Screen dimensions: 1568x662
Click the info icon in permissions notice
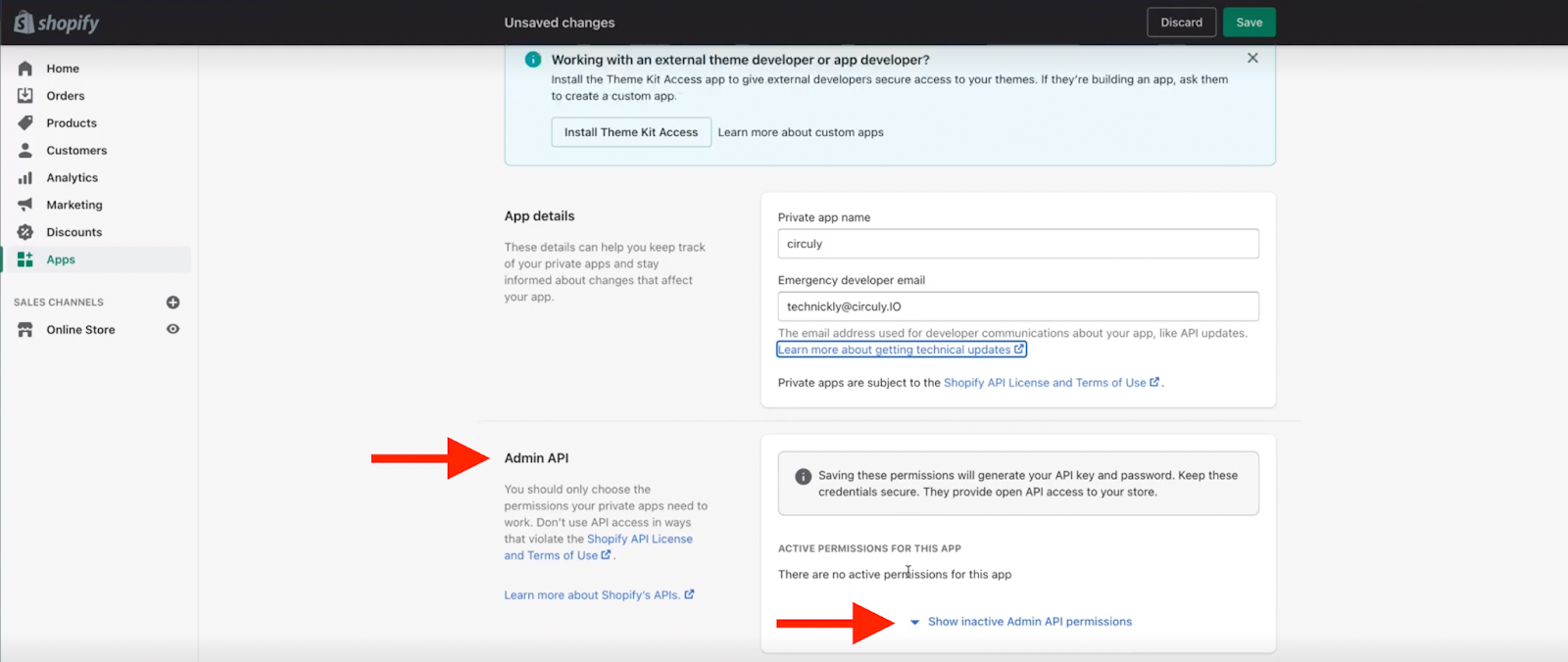[x=804, y=477]
